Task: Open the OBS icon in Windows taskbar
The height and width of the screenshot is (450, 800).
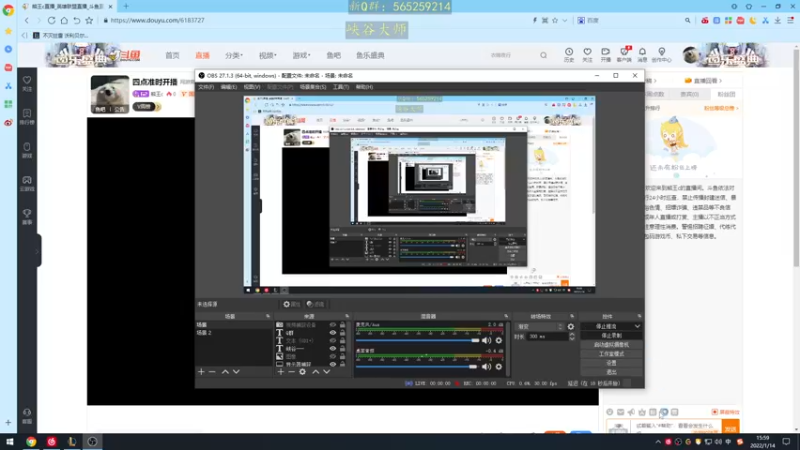Action: tap(92, 442)
